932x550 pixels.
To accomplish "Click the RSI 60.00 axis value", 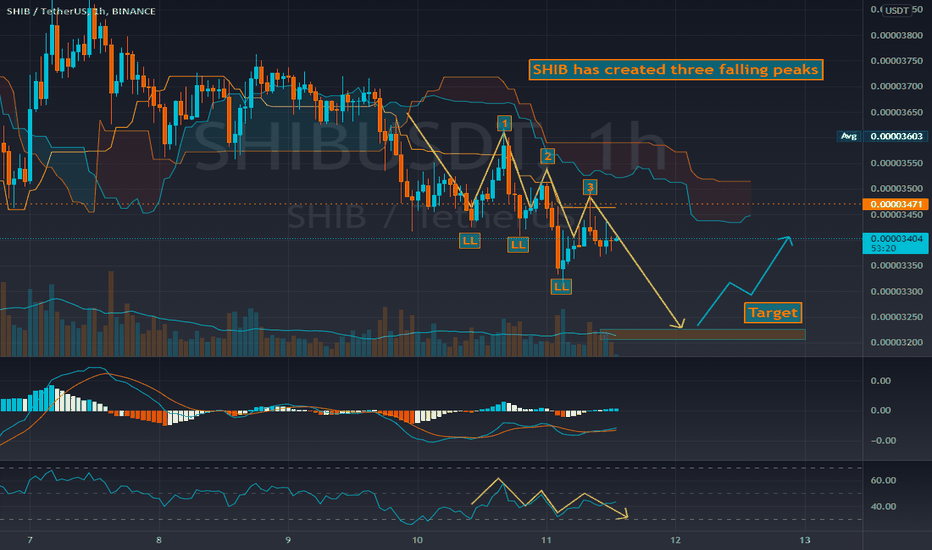I will point(883,480).
